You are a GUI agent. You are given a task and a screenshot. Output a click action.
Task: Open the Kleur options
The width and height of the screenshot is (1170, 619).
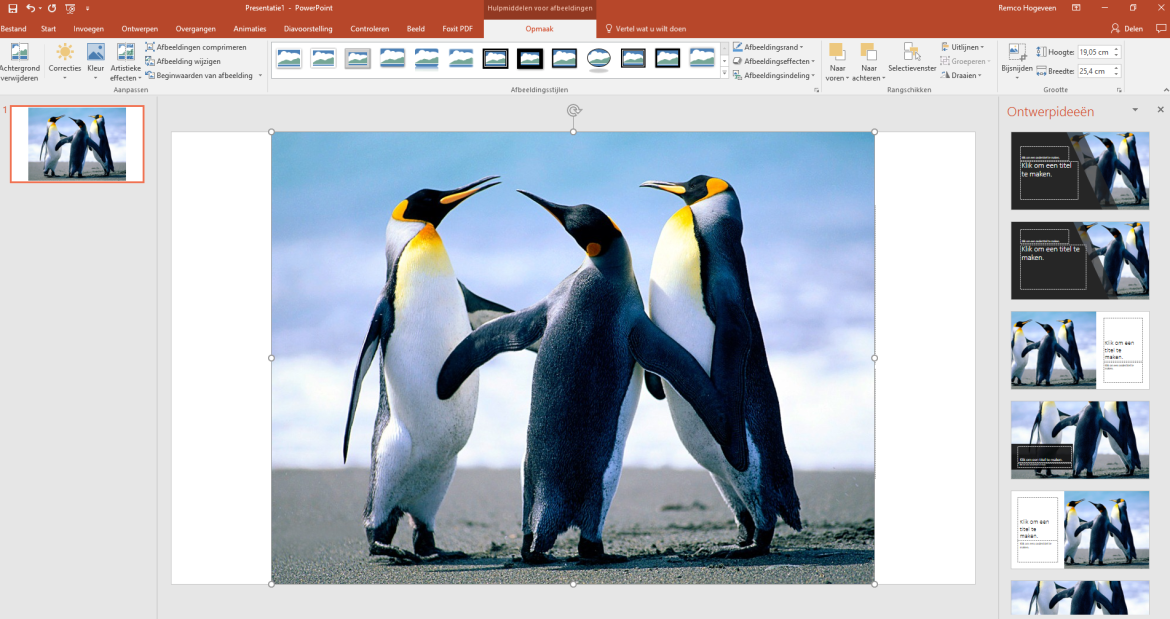click(x=96, y=62)
